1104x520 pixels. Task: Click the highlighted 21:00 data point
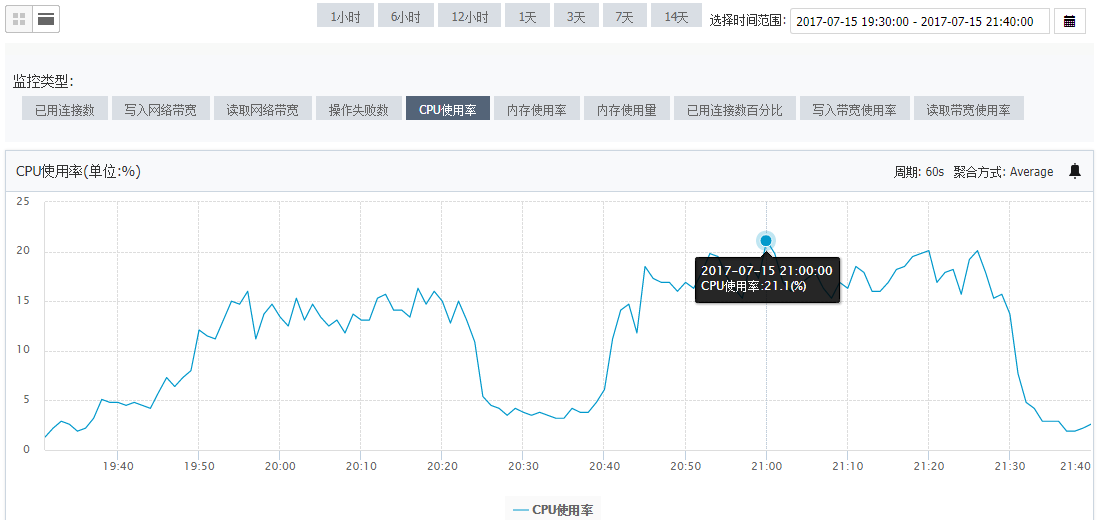coord(766,240)
